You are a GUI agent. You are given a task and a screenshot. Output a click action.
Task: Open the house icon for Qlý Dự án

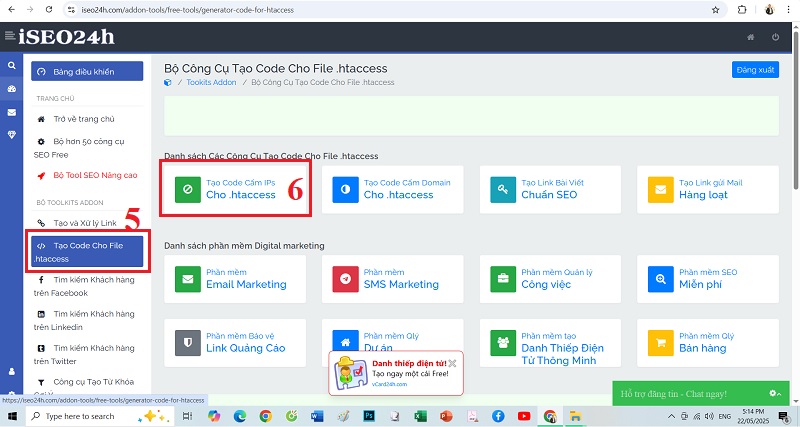click(345, 340)
